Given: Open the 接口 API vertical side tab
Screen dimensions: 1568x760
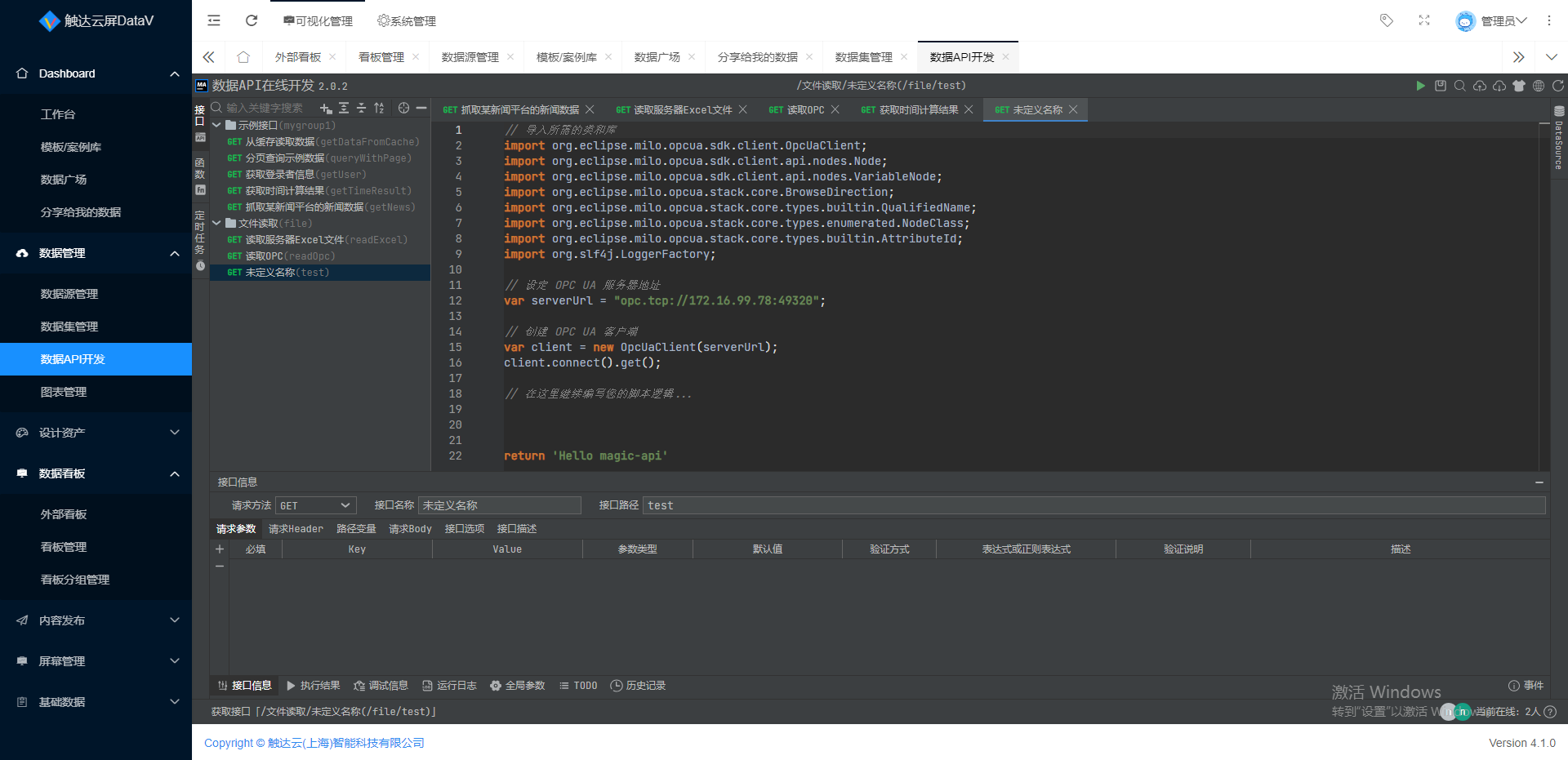Looking at the screenshot, I should point(200,123).
